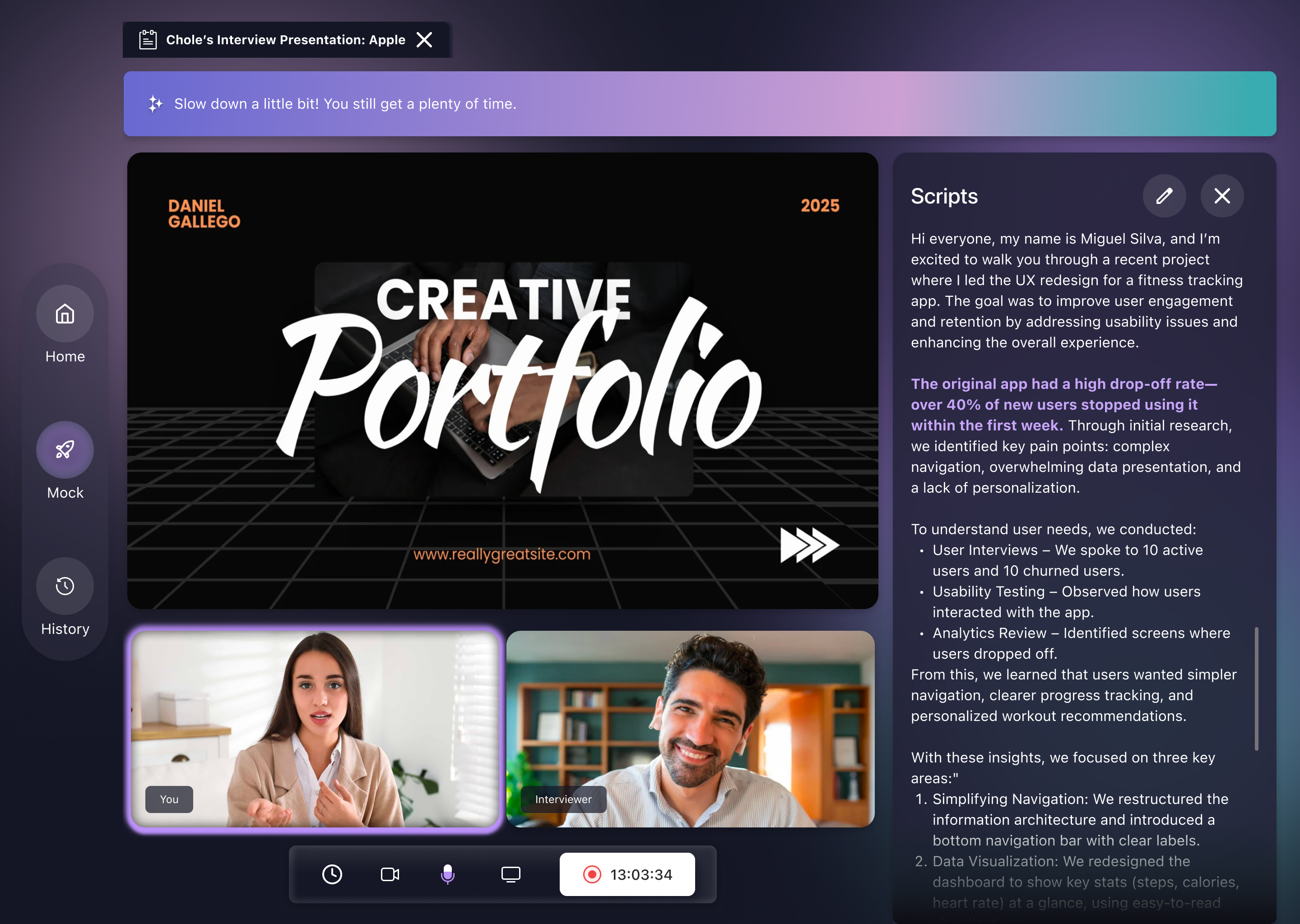Toggle the camera in control bar
This screenshot has width=1300, height=924.
click(390, 874)
